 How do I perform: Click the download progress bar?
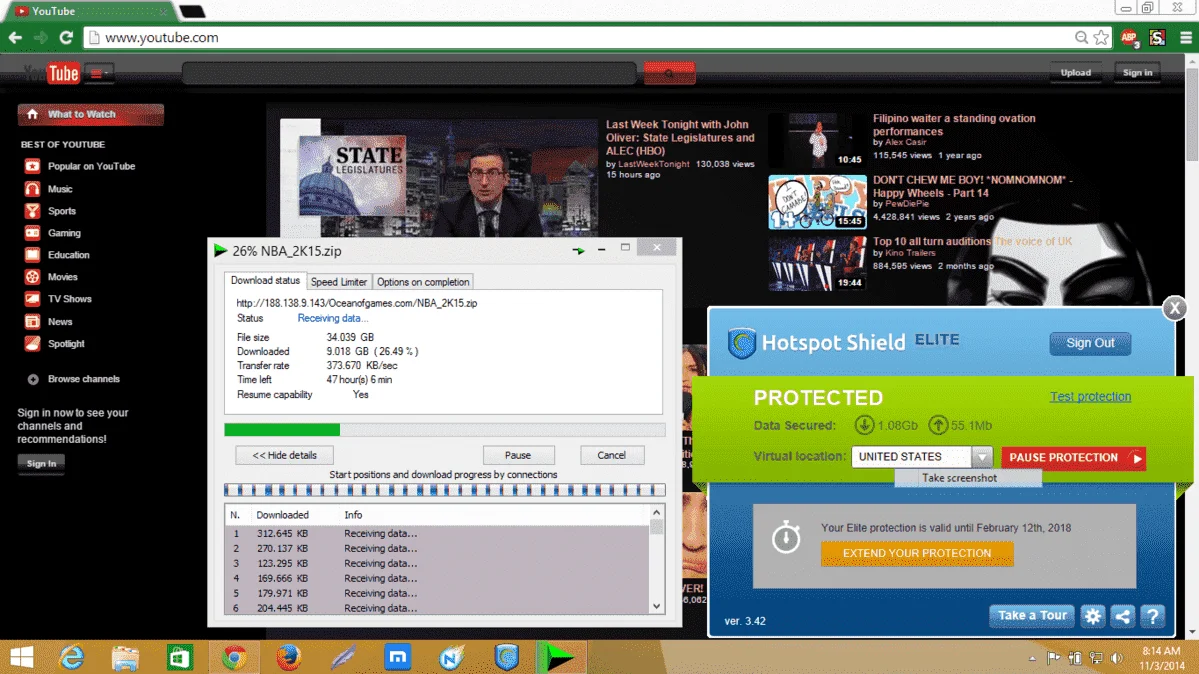tap(444, 430)
